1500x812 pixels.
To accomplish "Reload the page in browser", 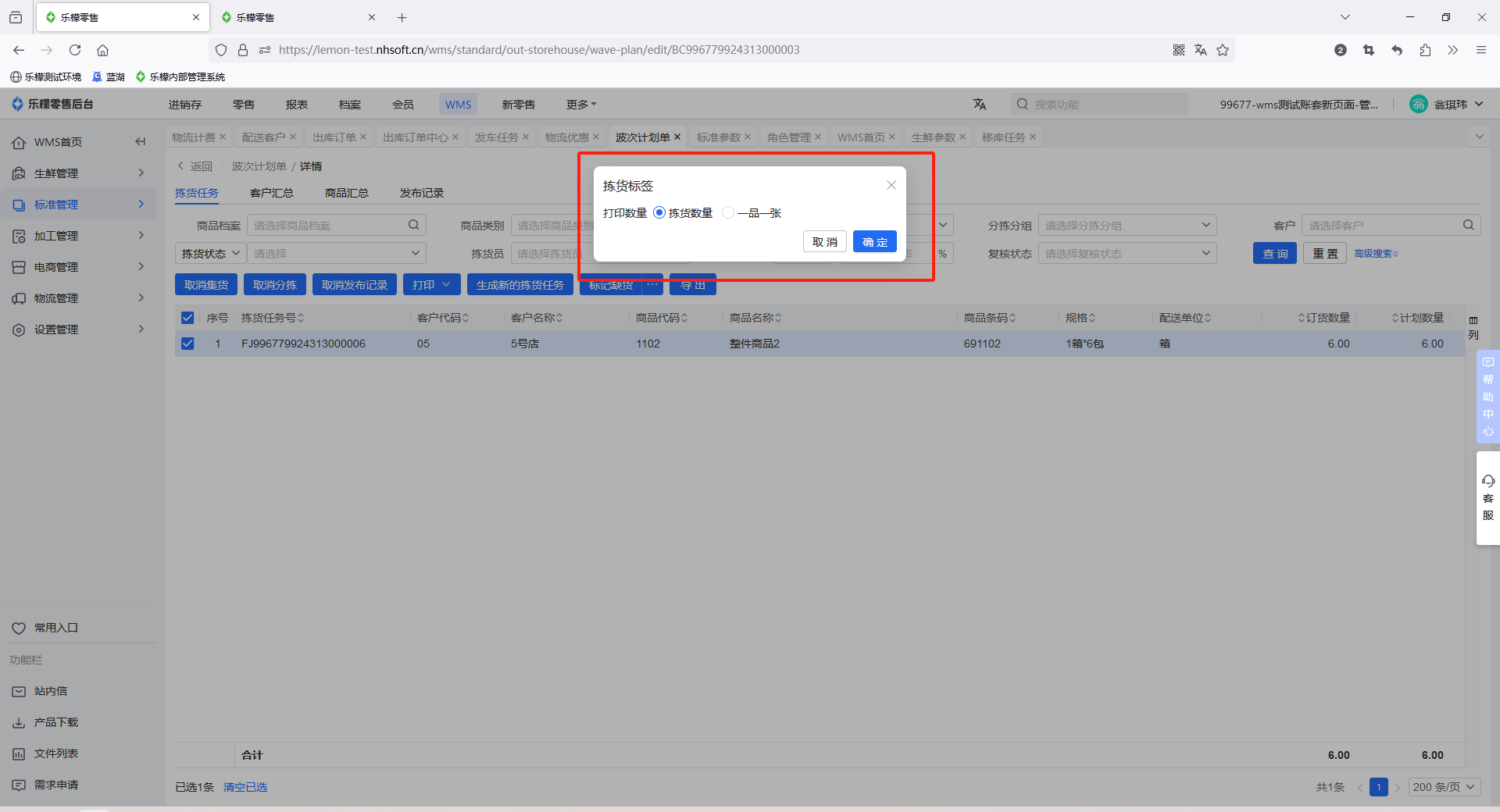I will tap(75, 50).
